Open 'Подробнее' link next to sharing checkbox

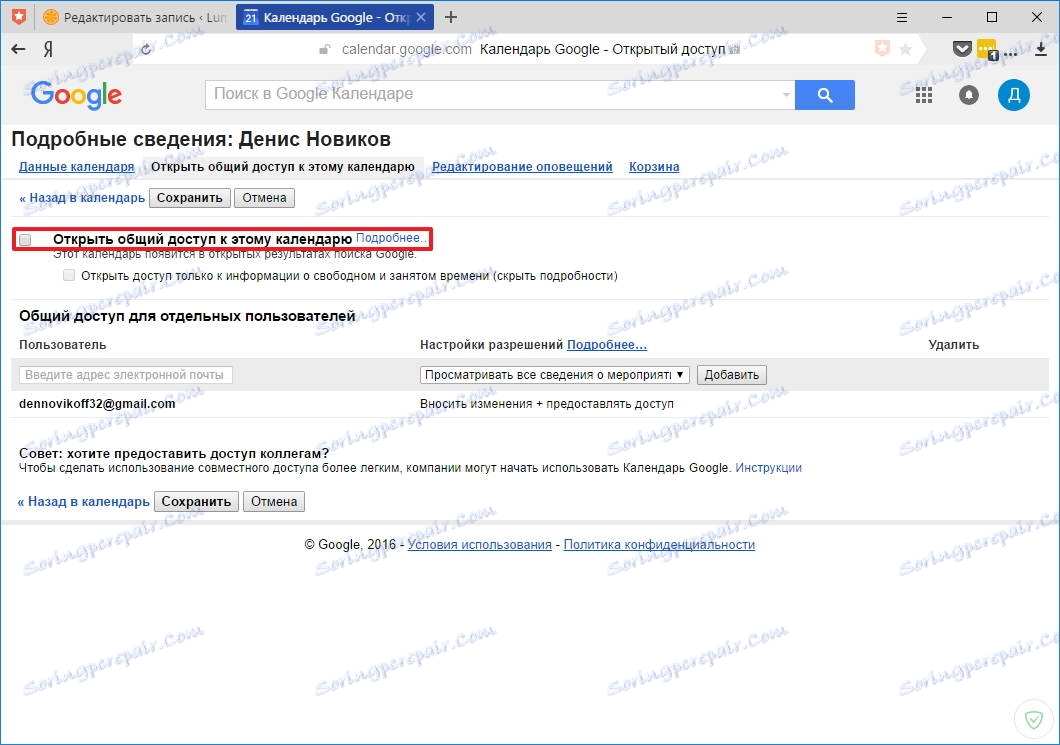pos(389,238)
